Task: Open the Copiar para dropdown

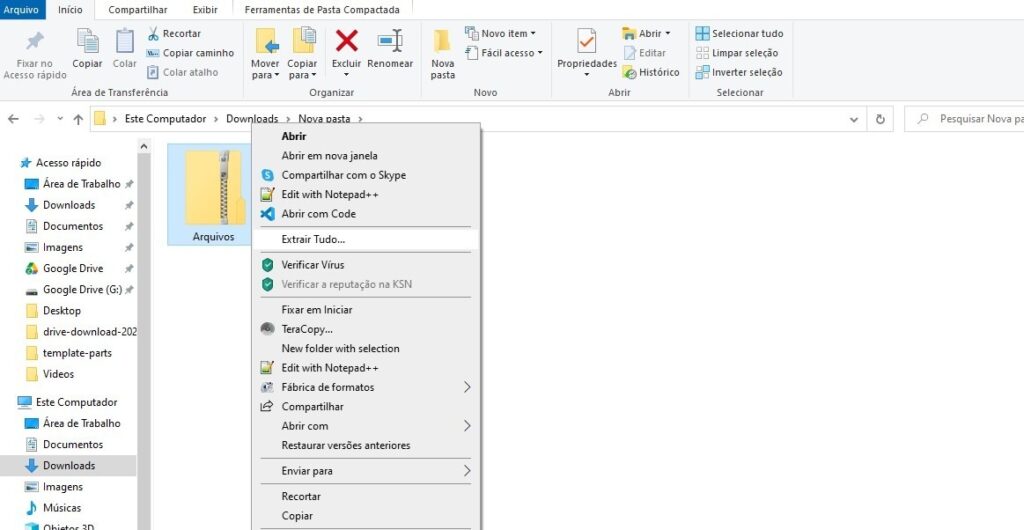Action: [302, 69]
